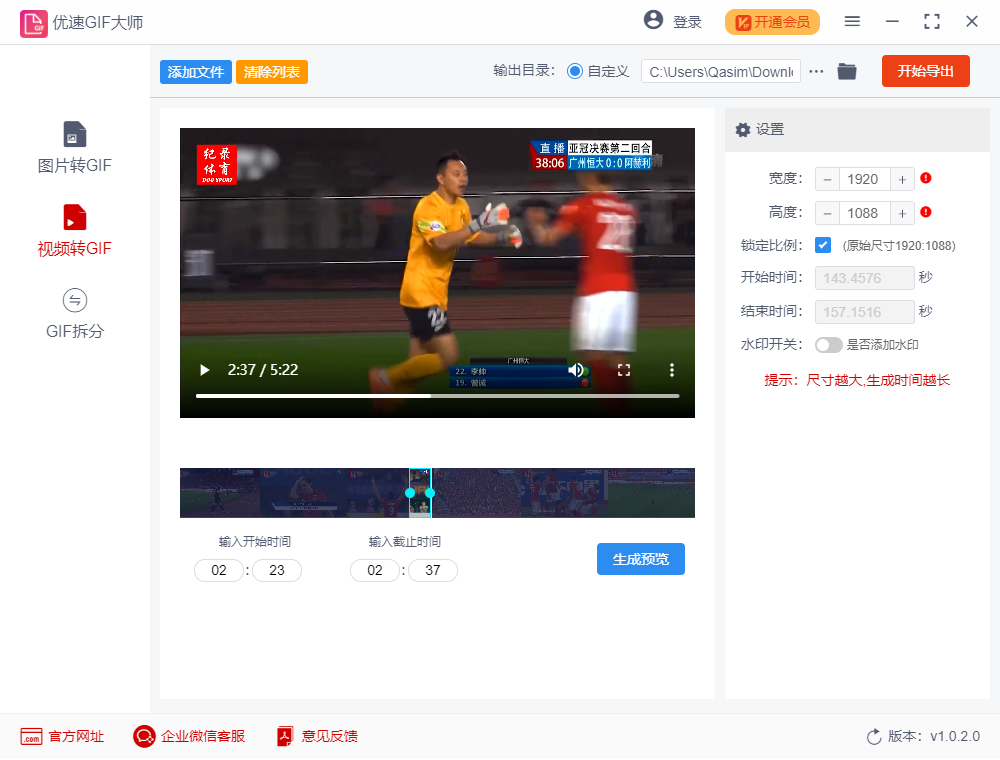Open folder icon to pick output directory
Viewport: 1000px width, 760px height.
846,71
